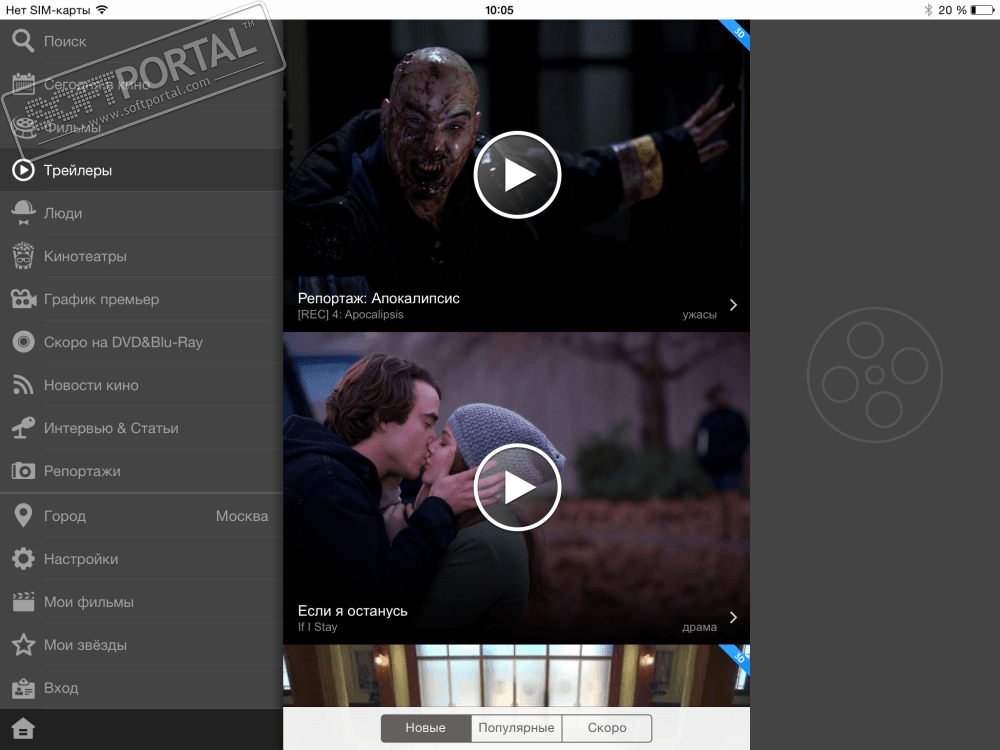
Task: Open the microphone icon for Интервью & Статьи
Action: tap(23, 428)
